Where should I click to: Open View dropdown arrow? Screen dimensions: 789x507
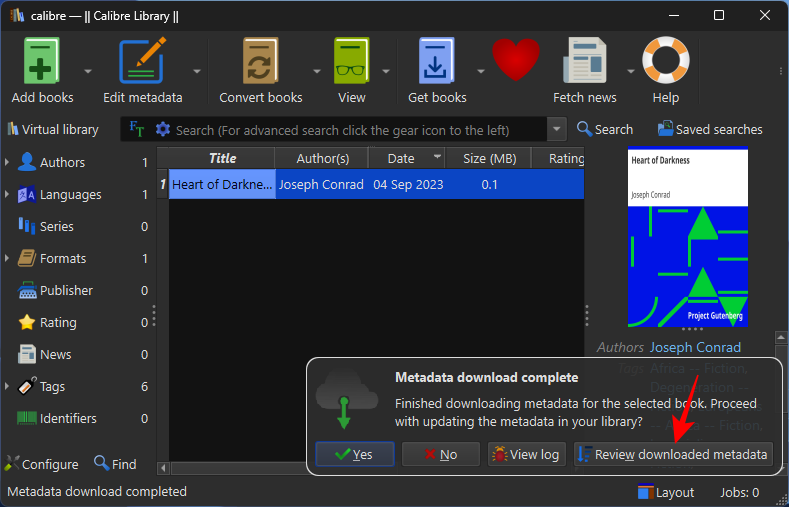click(386, 71)
